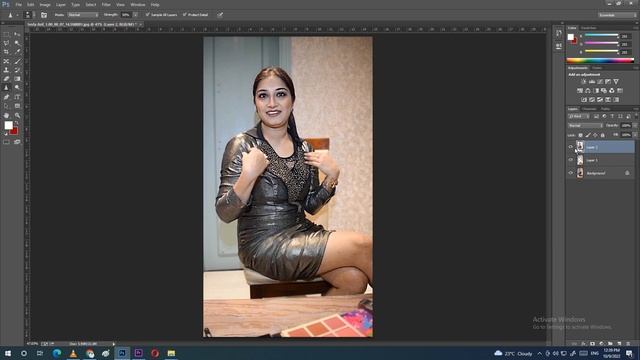Toggle lock position
Screen dimensions: 640x360
click(x=595, y=135)
